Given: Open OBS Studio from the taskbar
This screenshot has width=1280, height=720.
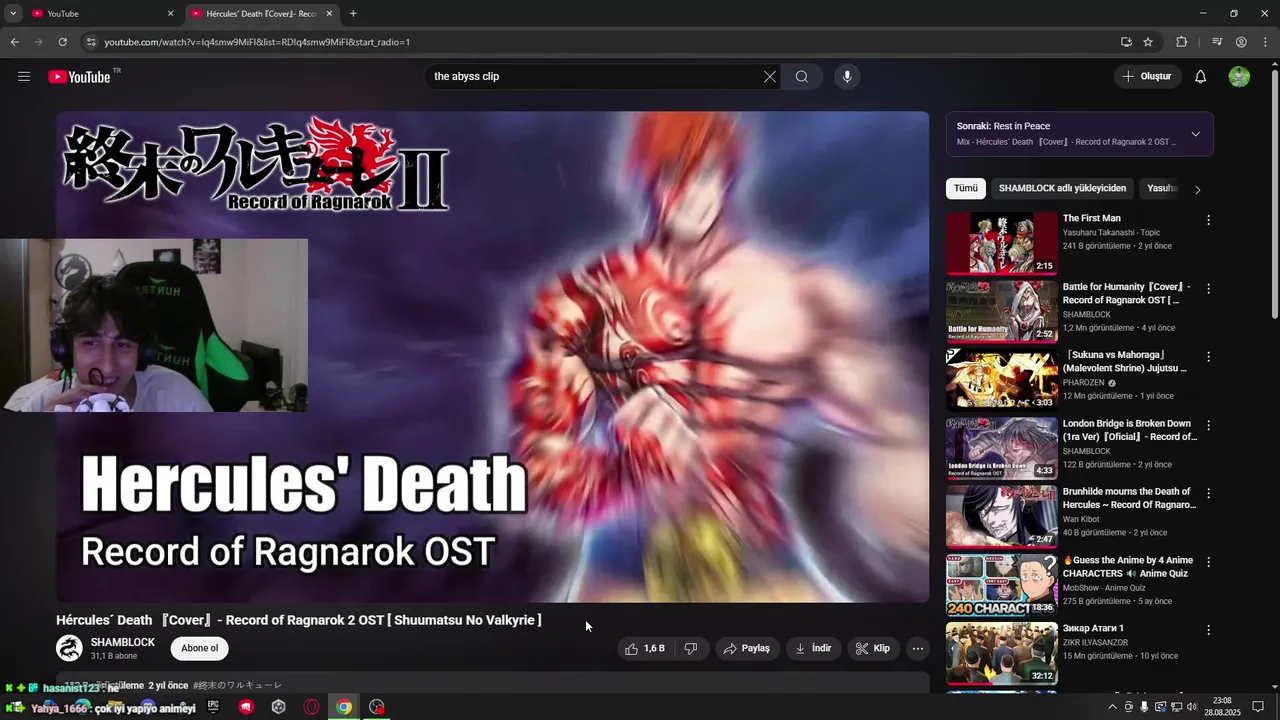Looking at the screenshot, I should click(x=377, y=706).
